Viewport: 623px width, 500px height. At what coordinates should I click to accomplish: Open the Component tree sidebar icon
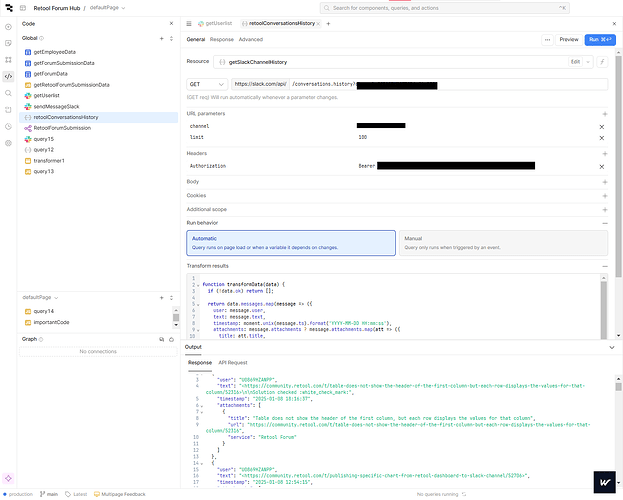[x=8, y=60]
